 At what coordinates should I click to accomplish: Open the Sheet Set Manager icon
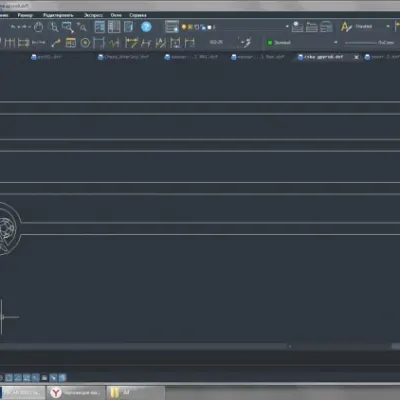tap(128, 27)
